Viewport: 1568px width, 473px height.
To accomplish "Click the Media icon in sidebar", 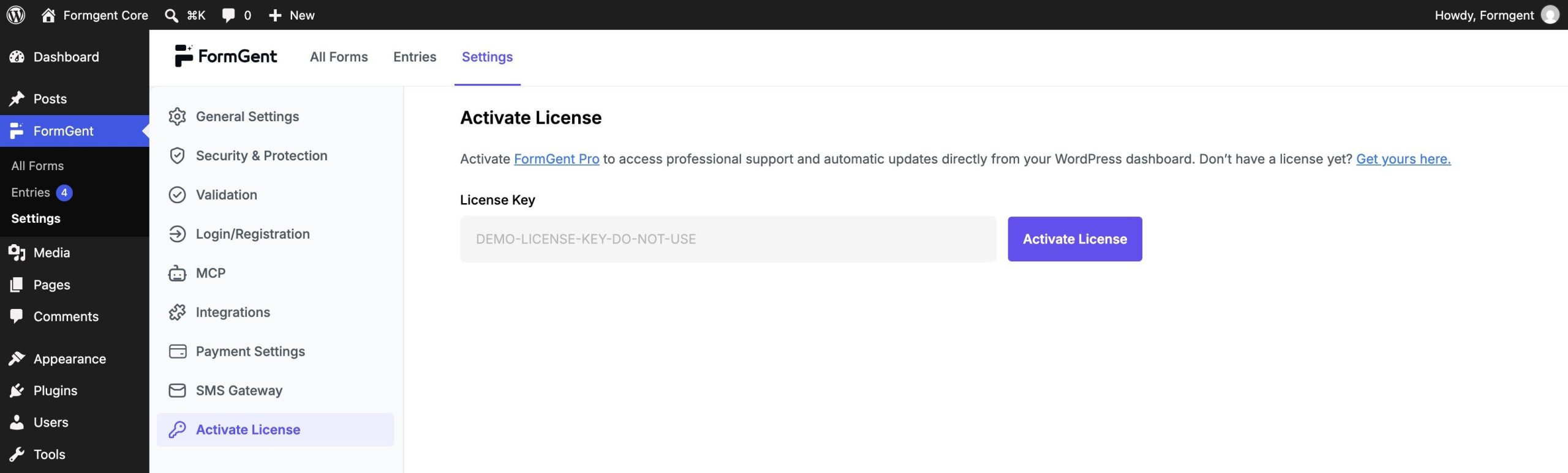I will [17, 253].
